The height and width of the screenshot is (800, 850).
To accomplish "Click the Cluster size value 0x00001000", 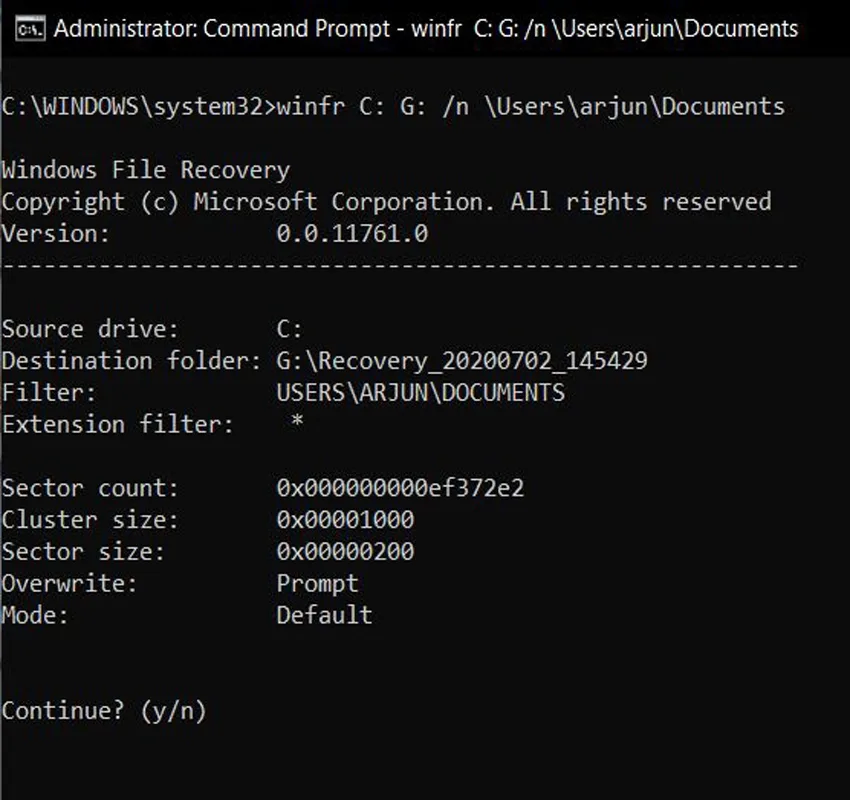I will pos(345,520).
